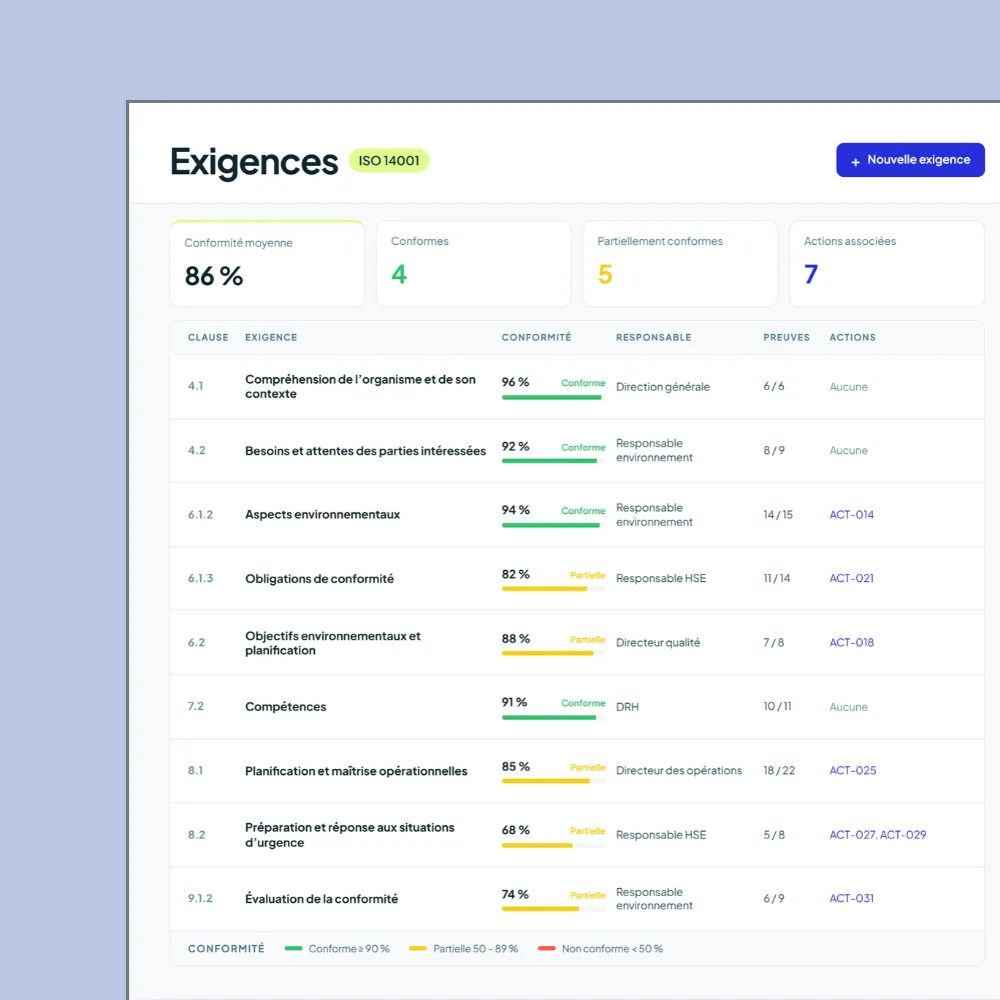
Task: Open action link ACT-025
Action: click(x=853, y=770)
